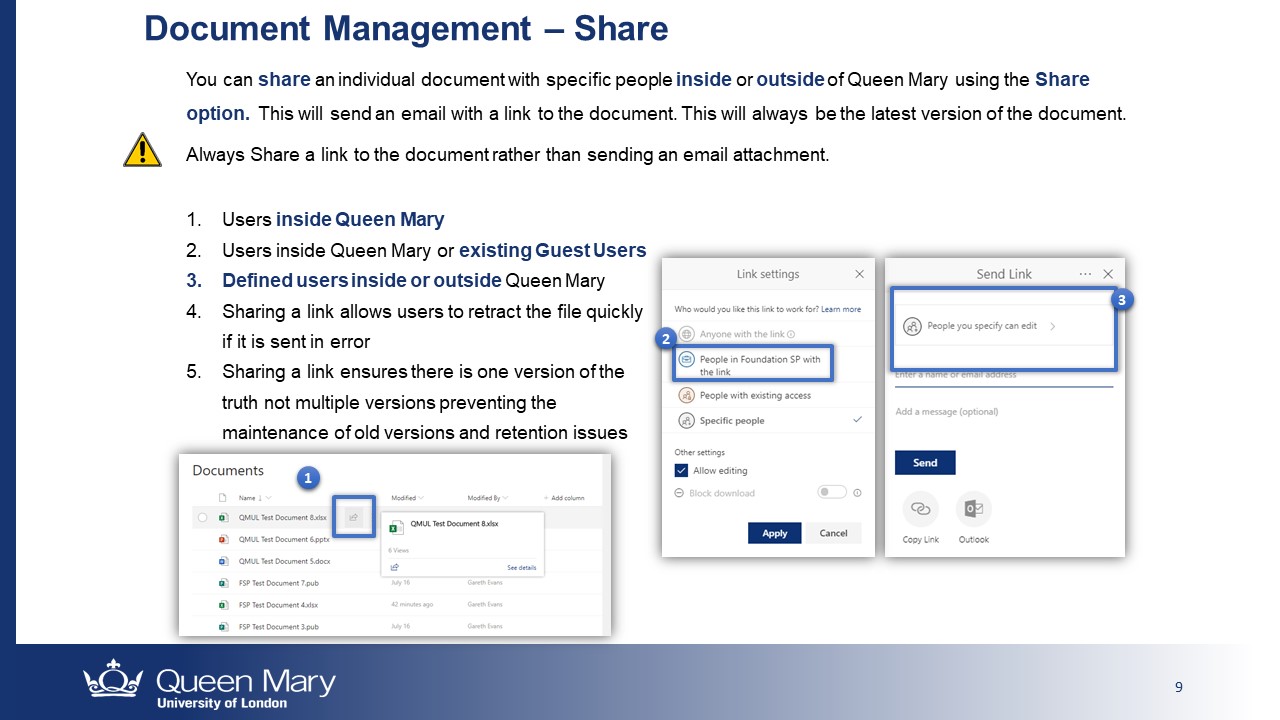Click the info icon beside Block download toggle
The width and height of the screenshot is (1280, 720).
857,492
